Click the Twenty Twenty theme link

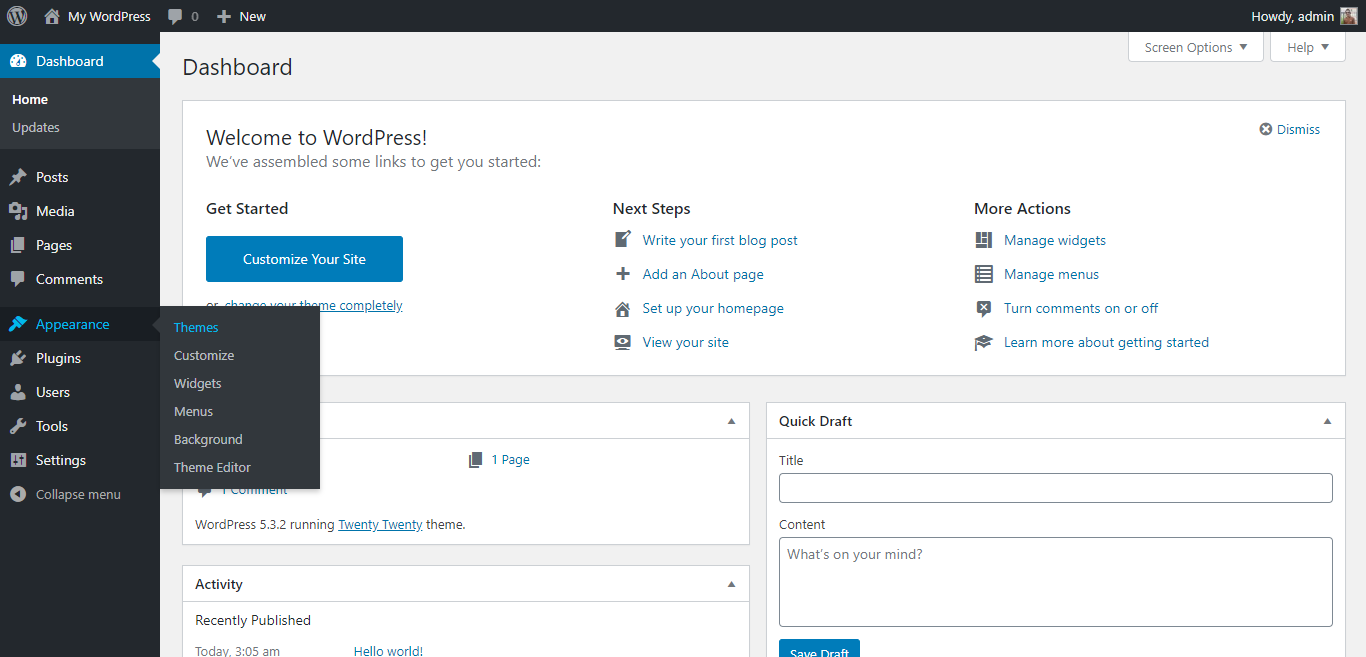pyautogui.click(x=380, y=524)
